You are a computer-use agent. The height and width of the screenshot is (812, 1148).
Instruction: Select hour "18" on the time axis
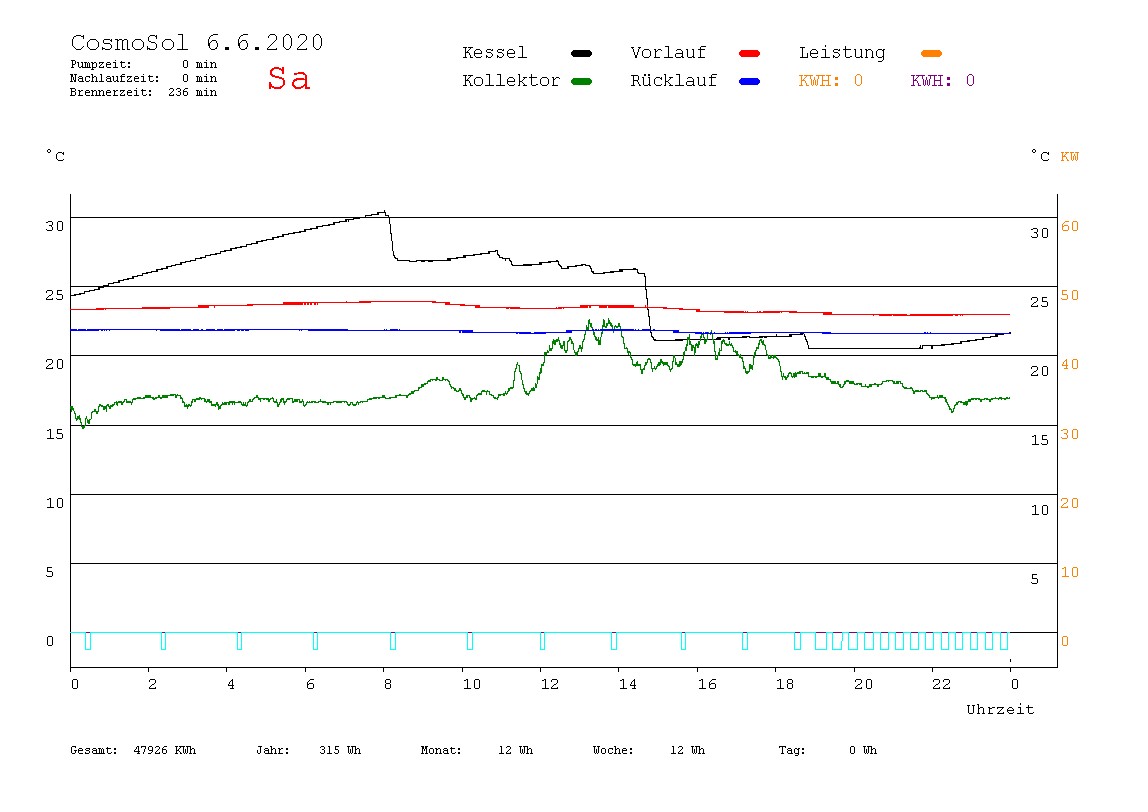coord(785,684)
